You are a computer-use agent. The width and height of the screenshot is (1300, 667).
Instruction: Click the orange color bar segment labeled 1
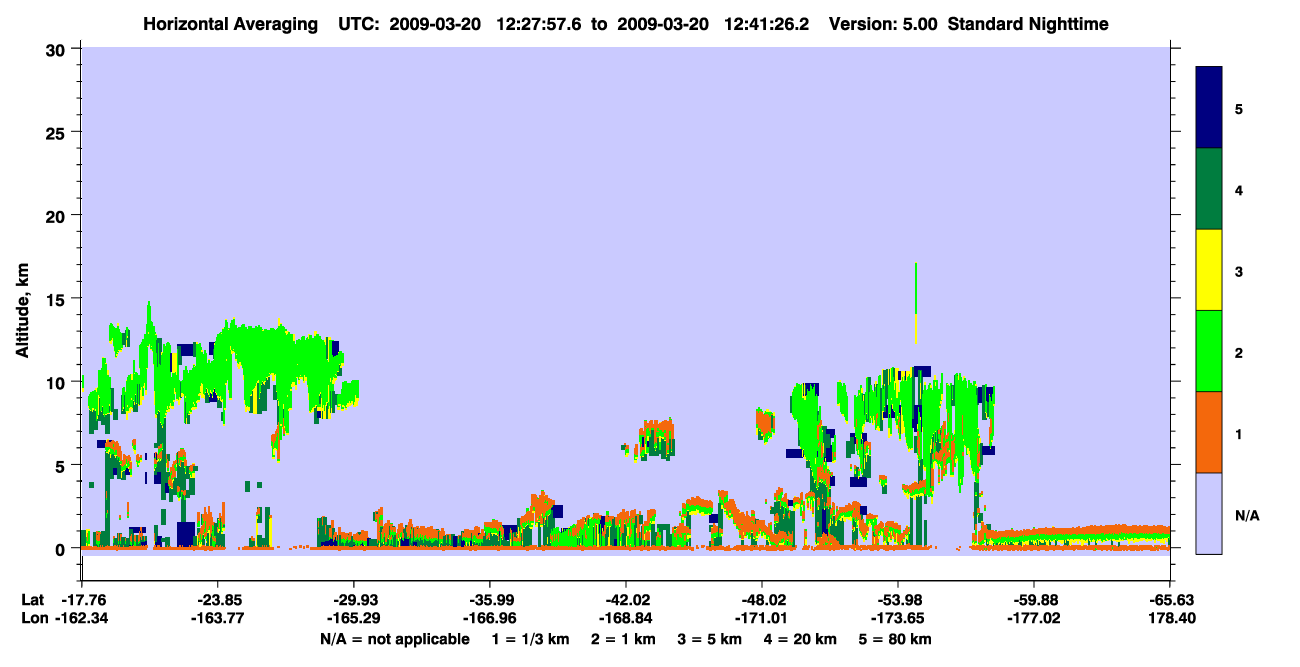click(x=1209, y=432)
